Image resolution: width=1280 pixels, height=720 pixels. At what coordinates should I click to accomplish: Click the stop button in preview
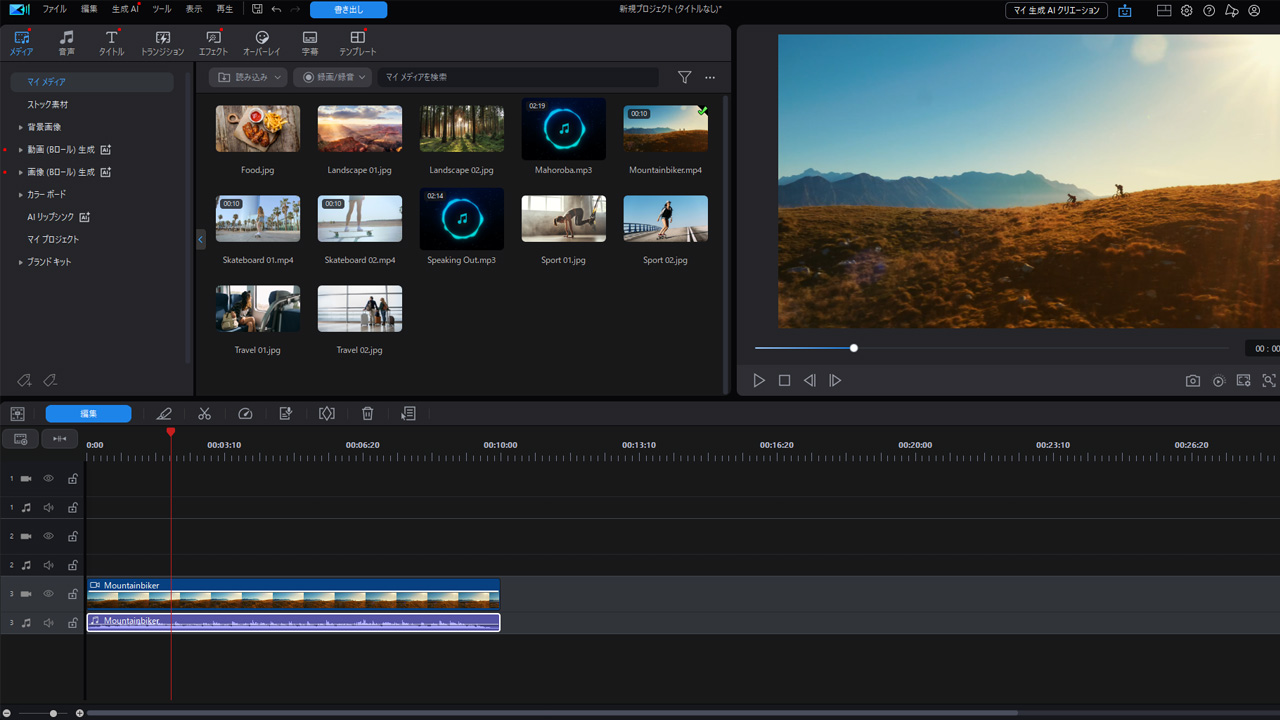(x=784, y=381)
